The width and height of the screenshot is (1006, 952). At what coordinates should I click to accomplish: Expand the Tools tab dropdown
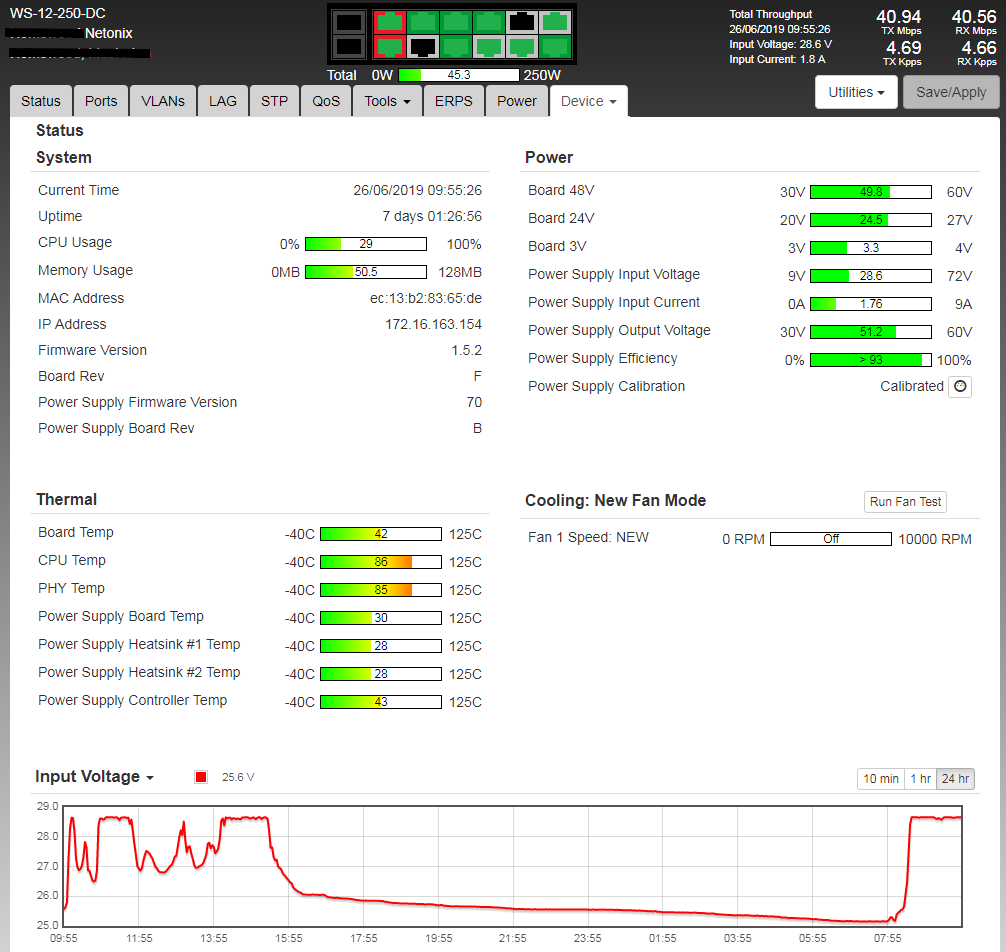(x=388, y=101)
